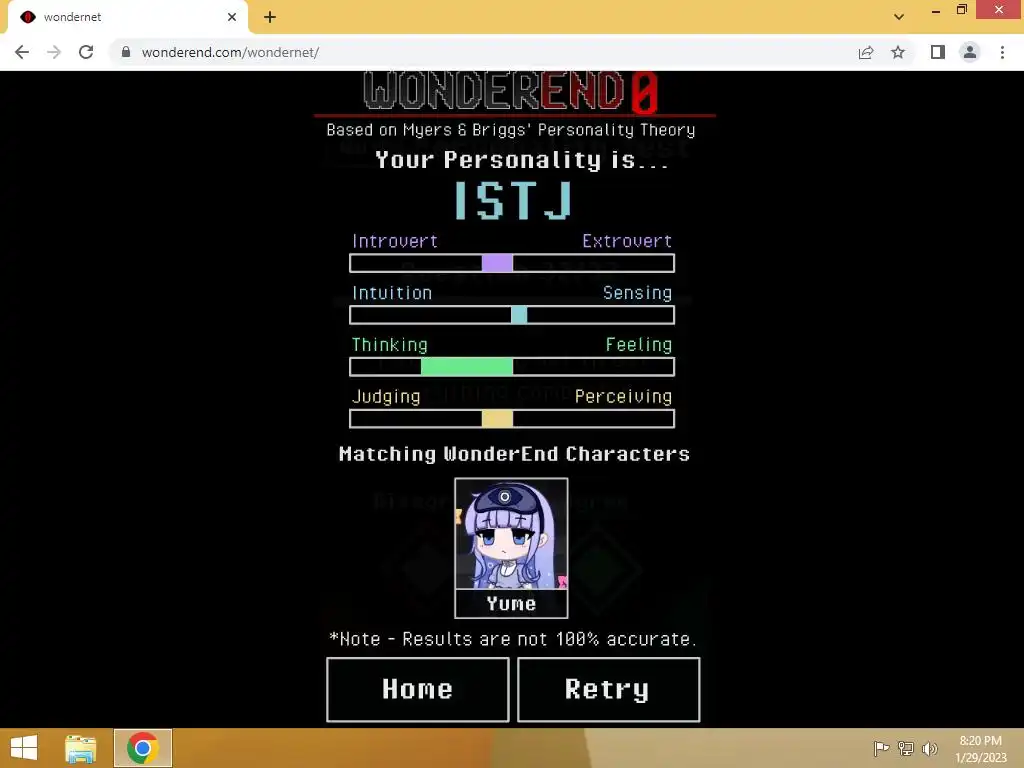Open the Chrome three-dot menu

1002,52
